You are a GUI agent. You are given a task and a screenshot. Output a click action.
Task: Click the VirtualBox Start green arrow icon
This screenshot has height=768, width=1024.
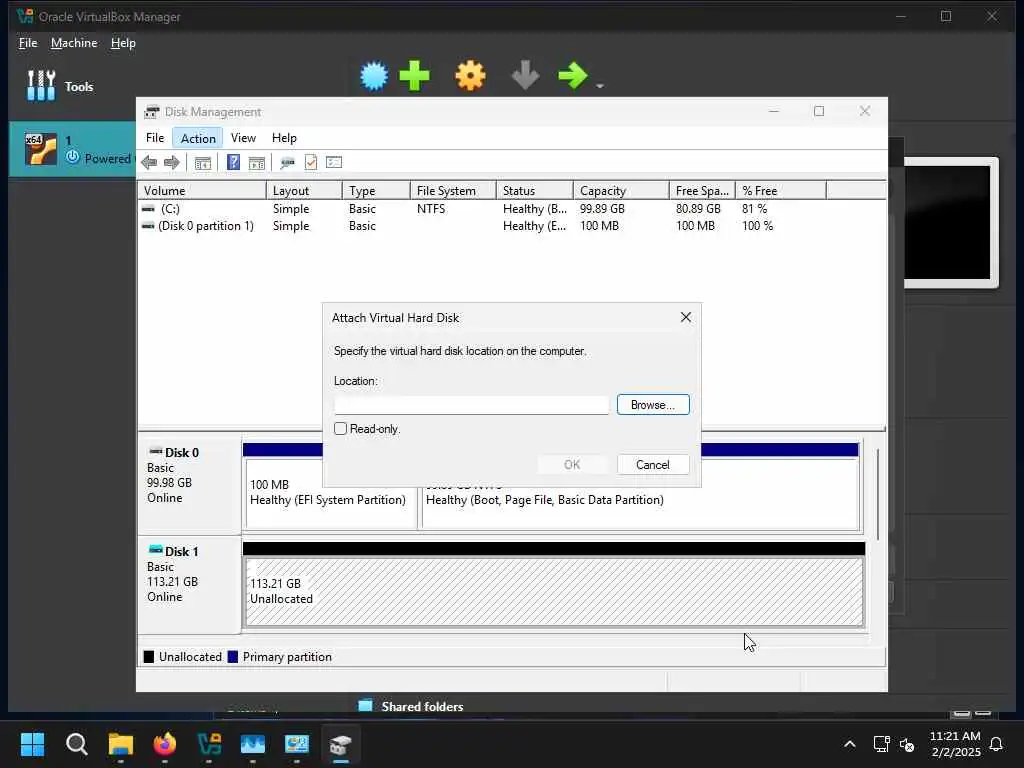[x=573, y=76]
